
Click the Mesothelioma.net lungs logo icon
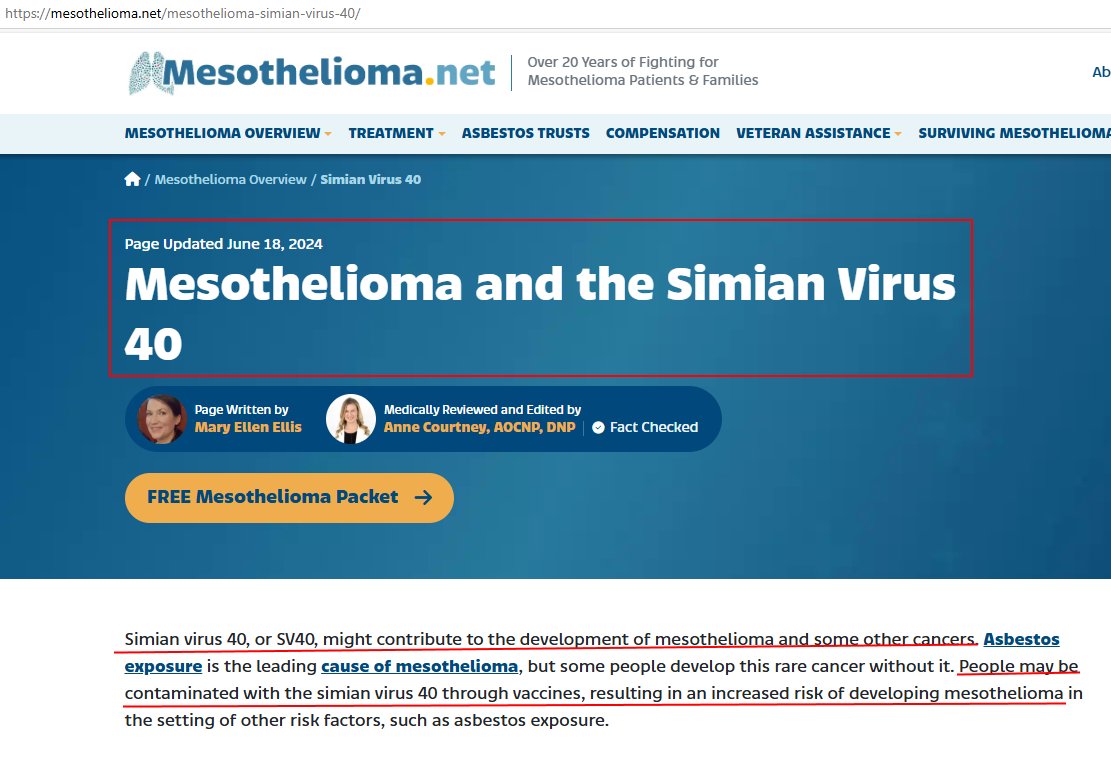pos(145,73)
